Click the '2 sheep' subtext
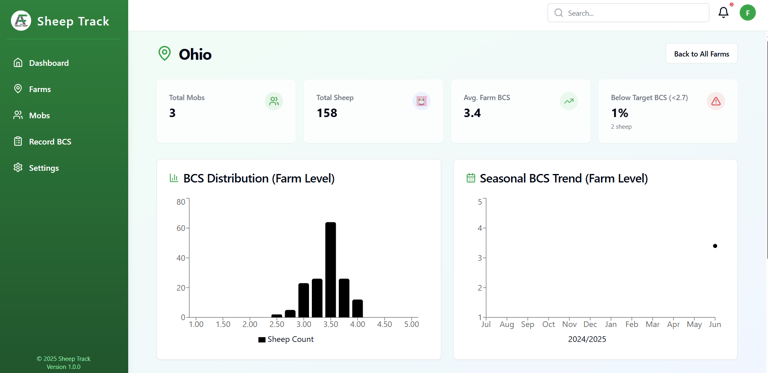 [621, 127]
